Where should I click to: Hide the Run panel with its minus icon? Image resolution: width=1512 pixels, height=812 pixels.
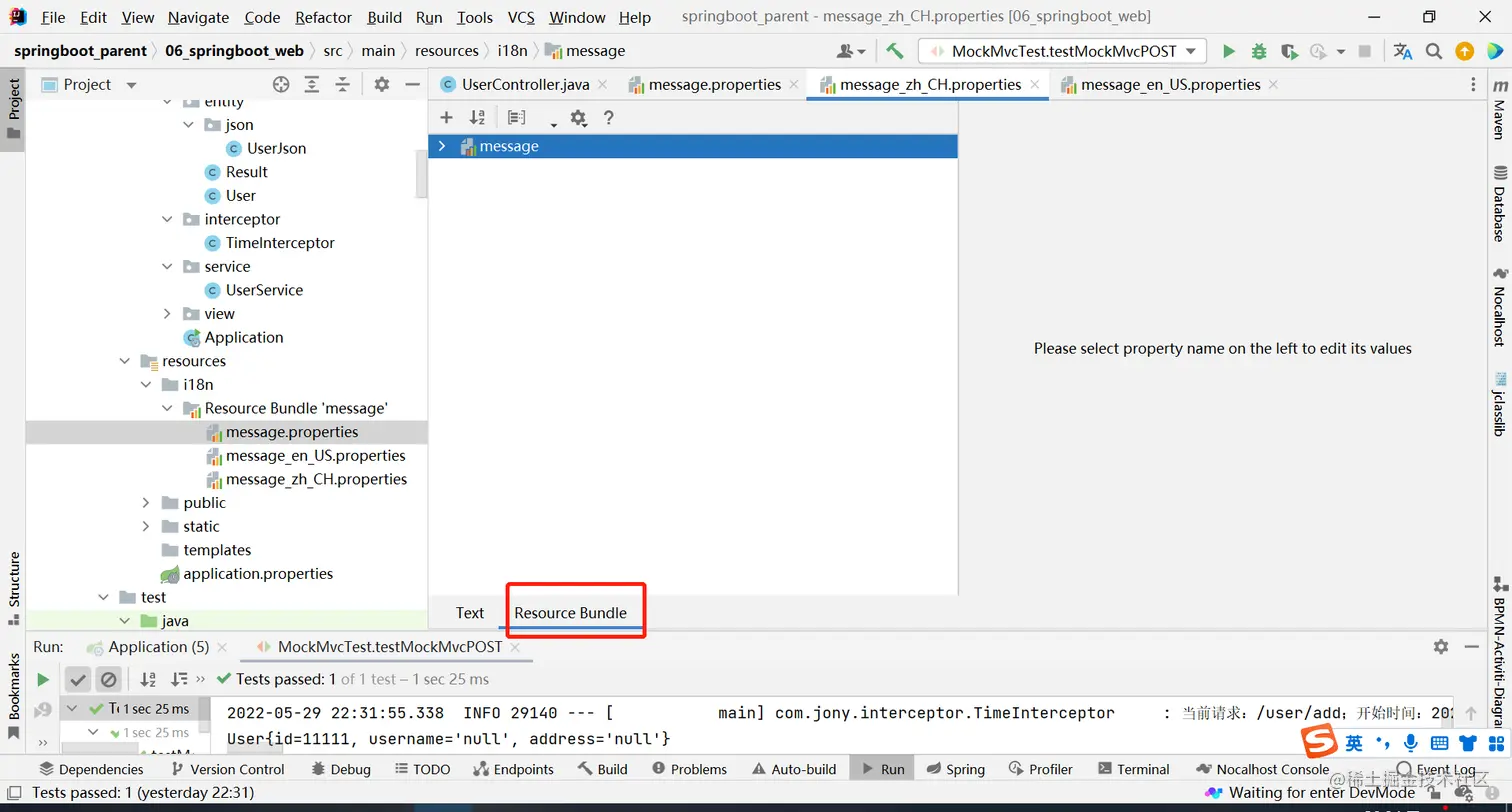[1473, 647]
